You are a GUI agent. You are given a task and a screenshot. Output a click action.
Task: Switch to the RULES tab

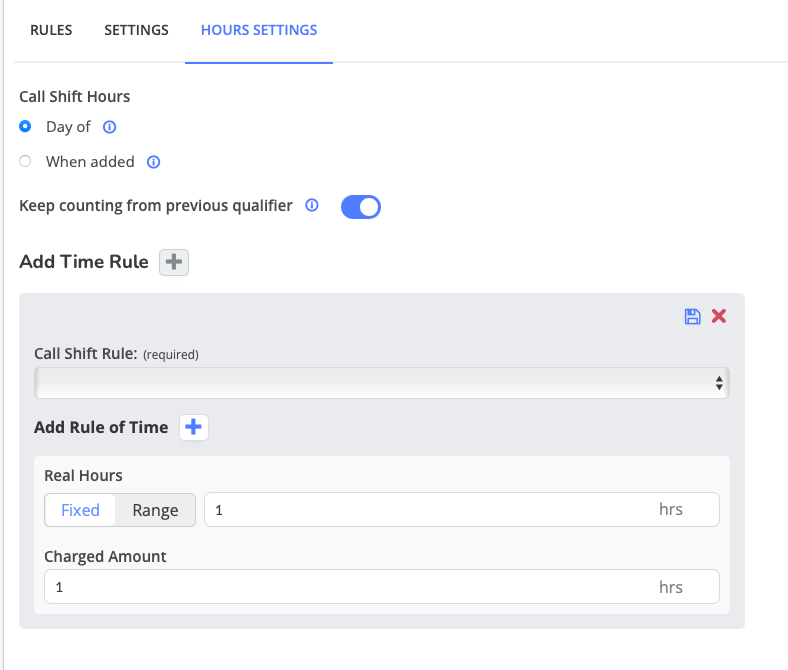[51, 30]
